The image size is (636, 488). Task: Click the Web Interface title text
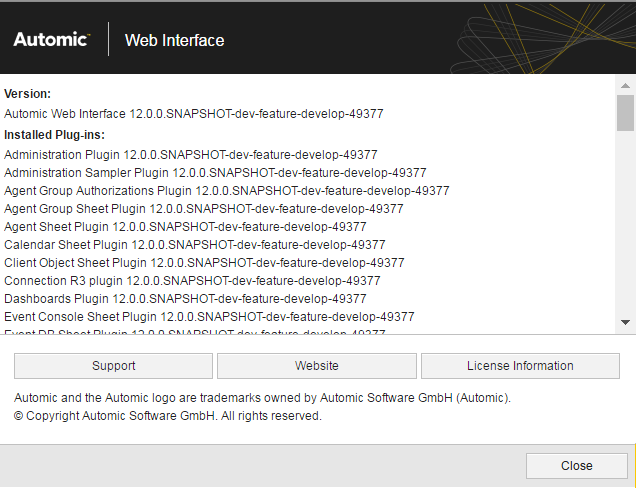[x=174, y=40]
